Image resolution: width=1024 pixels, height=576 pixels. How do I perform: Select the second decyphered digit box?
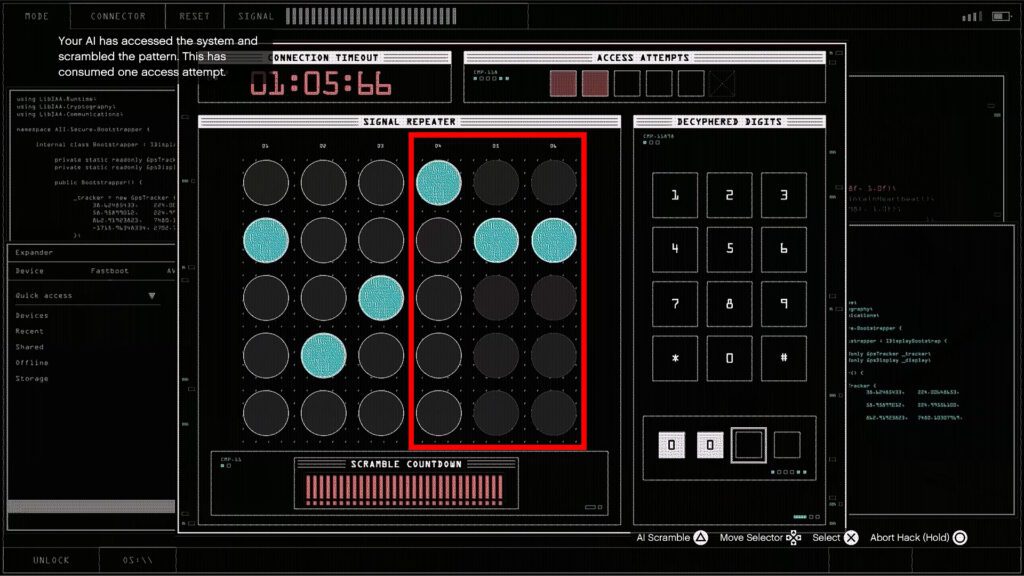(x=710, y=445)
